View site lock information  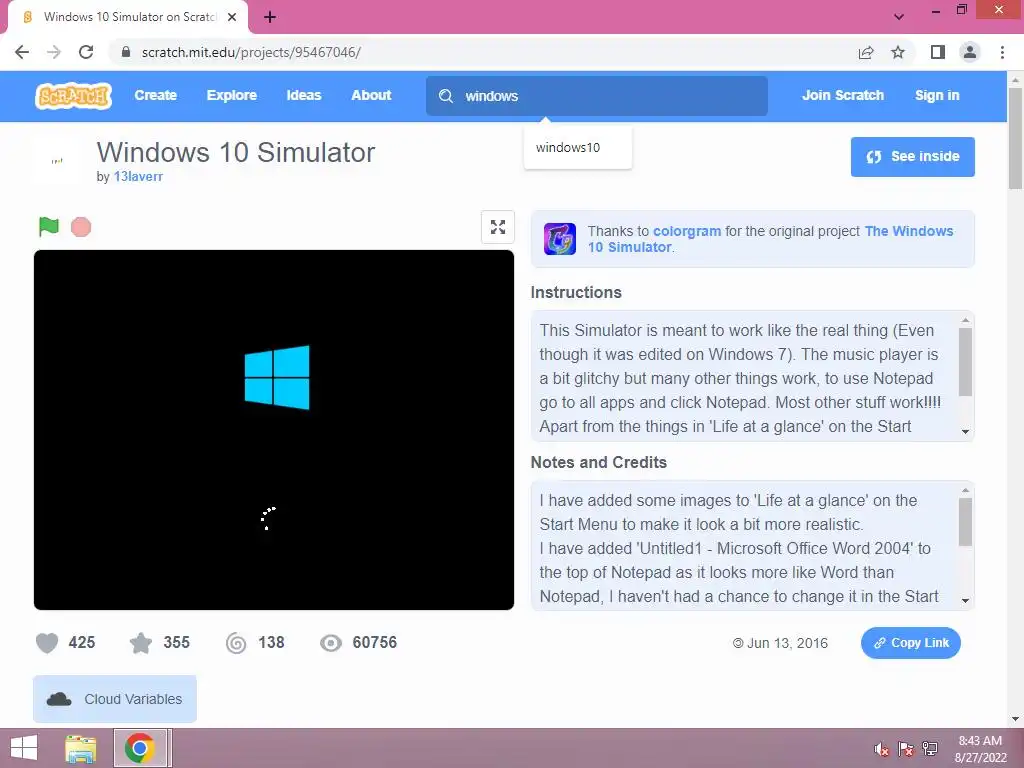pos(126,52)
